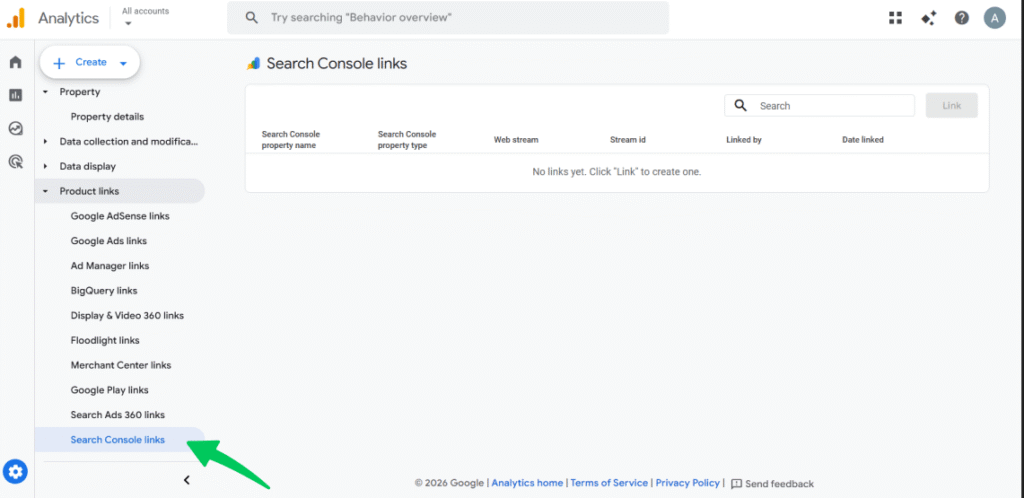This screenshot has width=1024, height=498.
Task: Open the Create dropdown button
Action: (90, 63)
